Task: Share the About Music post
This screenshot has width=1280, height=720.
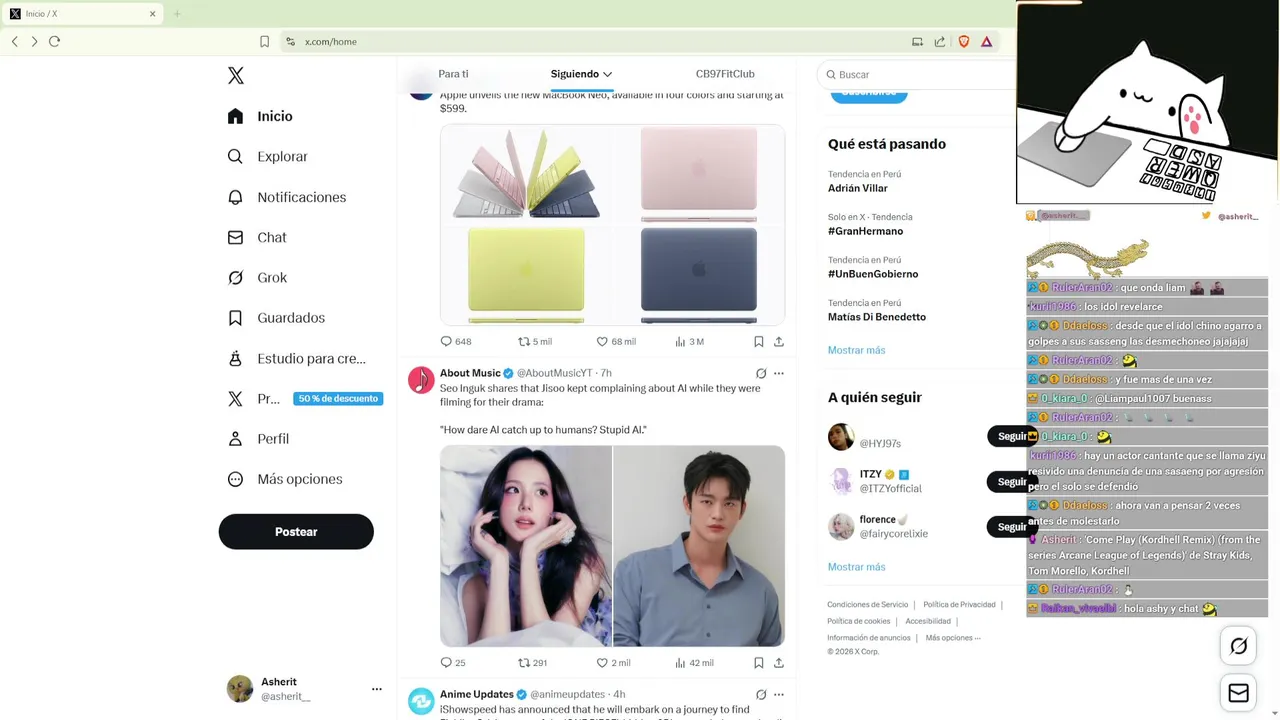Action: point(779,662)
